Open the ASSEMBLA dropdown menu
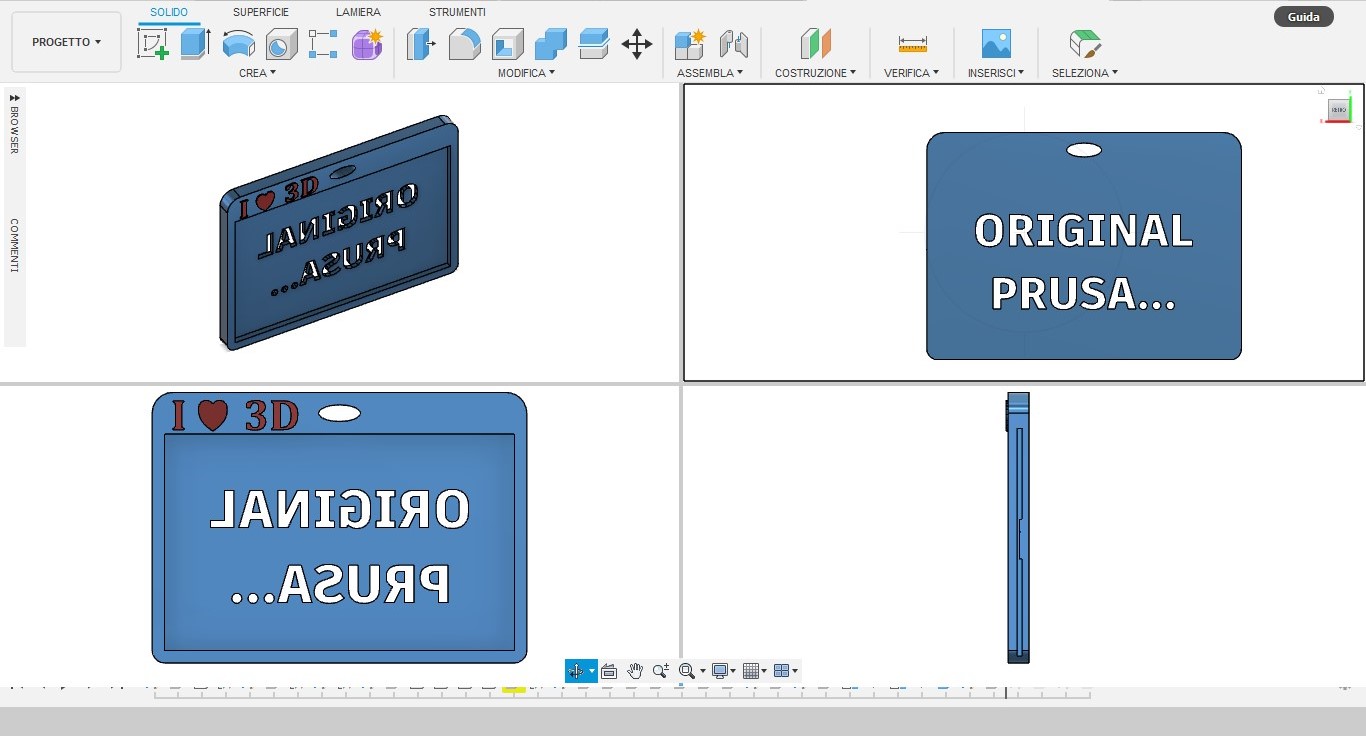 point(710,73)
